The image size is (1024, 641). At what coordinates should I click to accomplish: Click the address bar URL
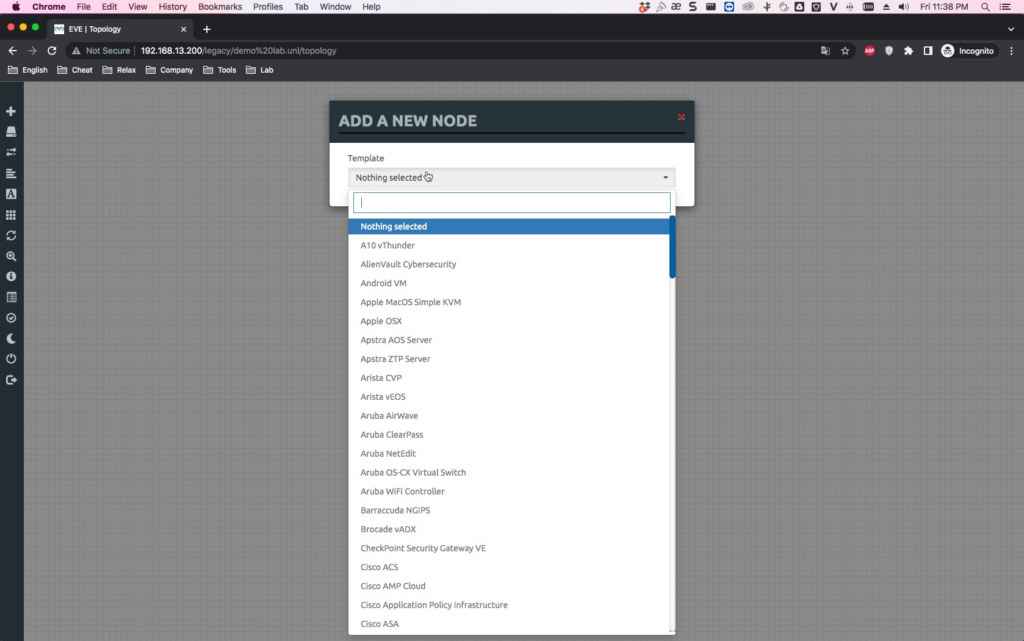pyautogui.click(x=238, y=51)
